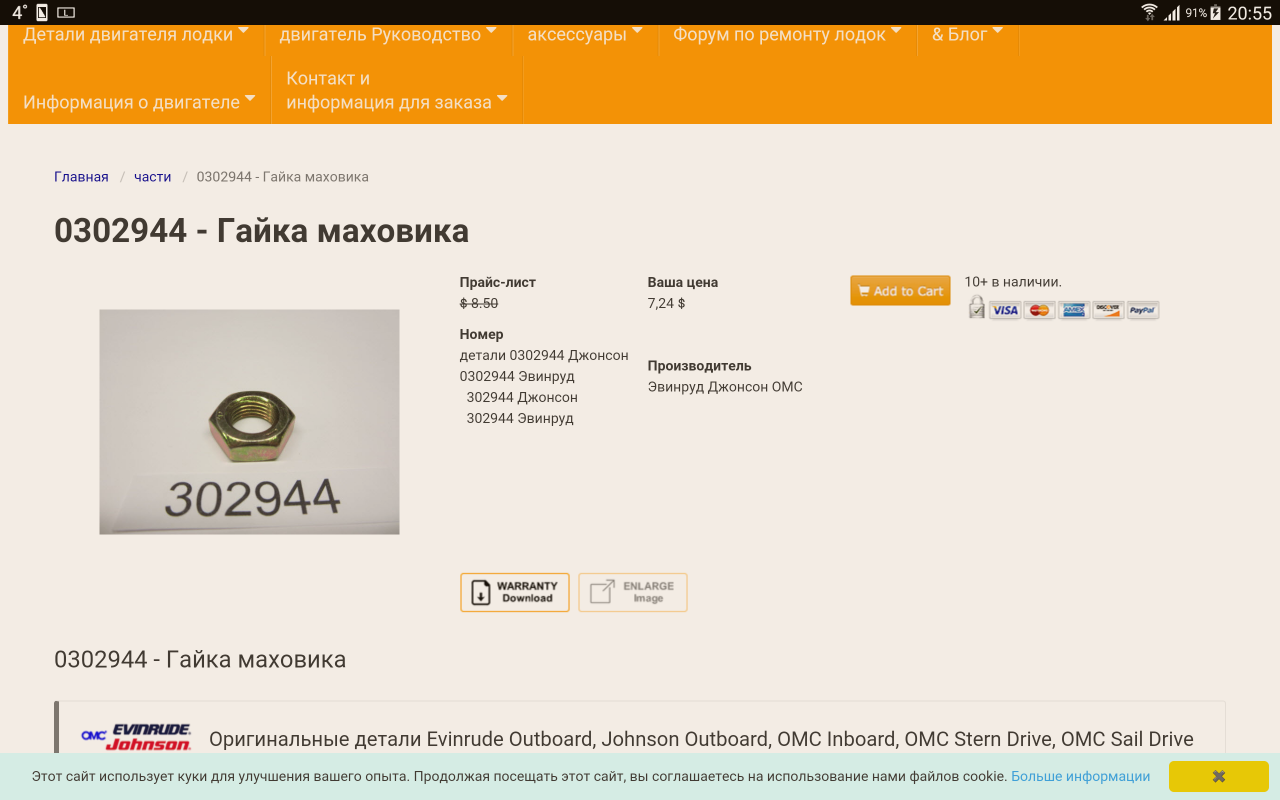Click the Discover card icon

click(x=1108, y=310)
